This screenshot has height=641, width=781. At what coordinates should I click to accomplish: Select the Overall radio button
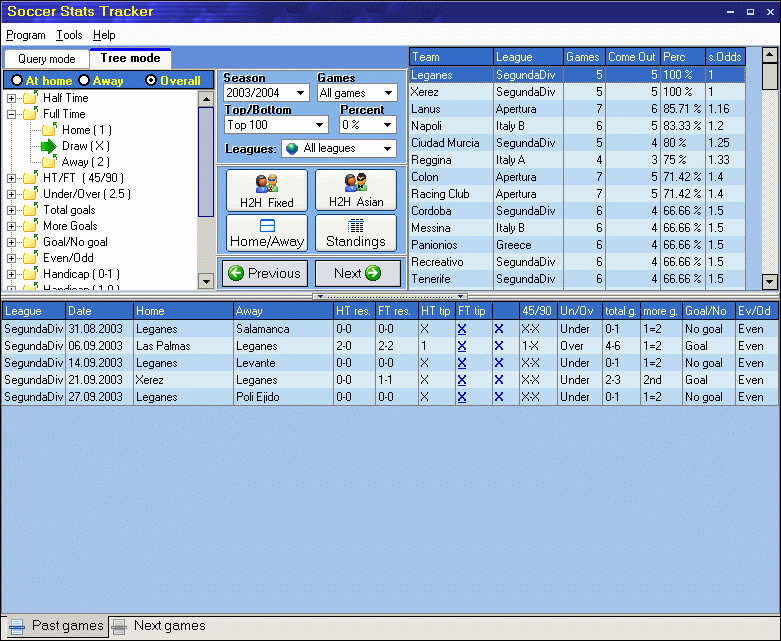coord(151,80)
